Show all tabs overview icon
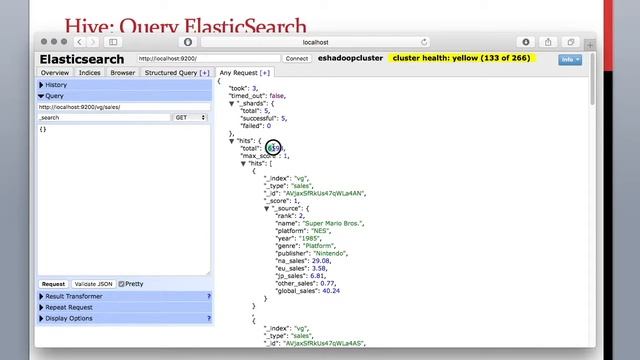The width and height of the screenshot is (640, 360). tap(571, 42)
